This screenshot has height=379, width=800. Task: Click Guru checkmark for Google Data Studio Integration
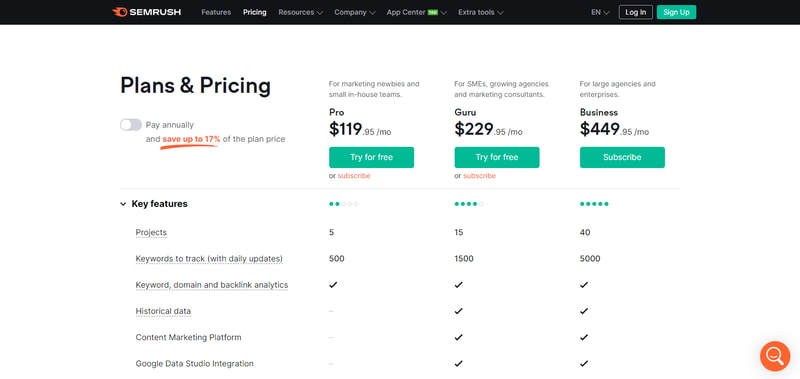[458, 364]
